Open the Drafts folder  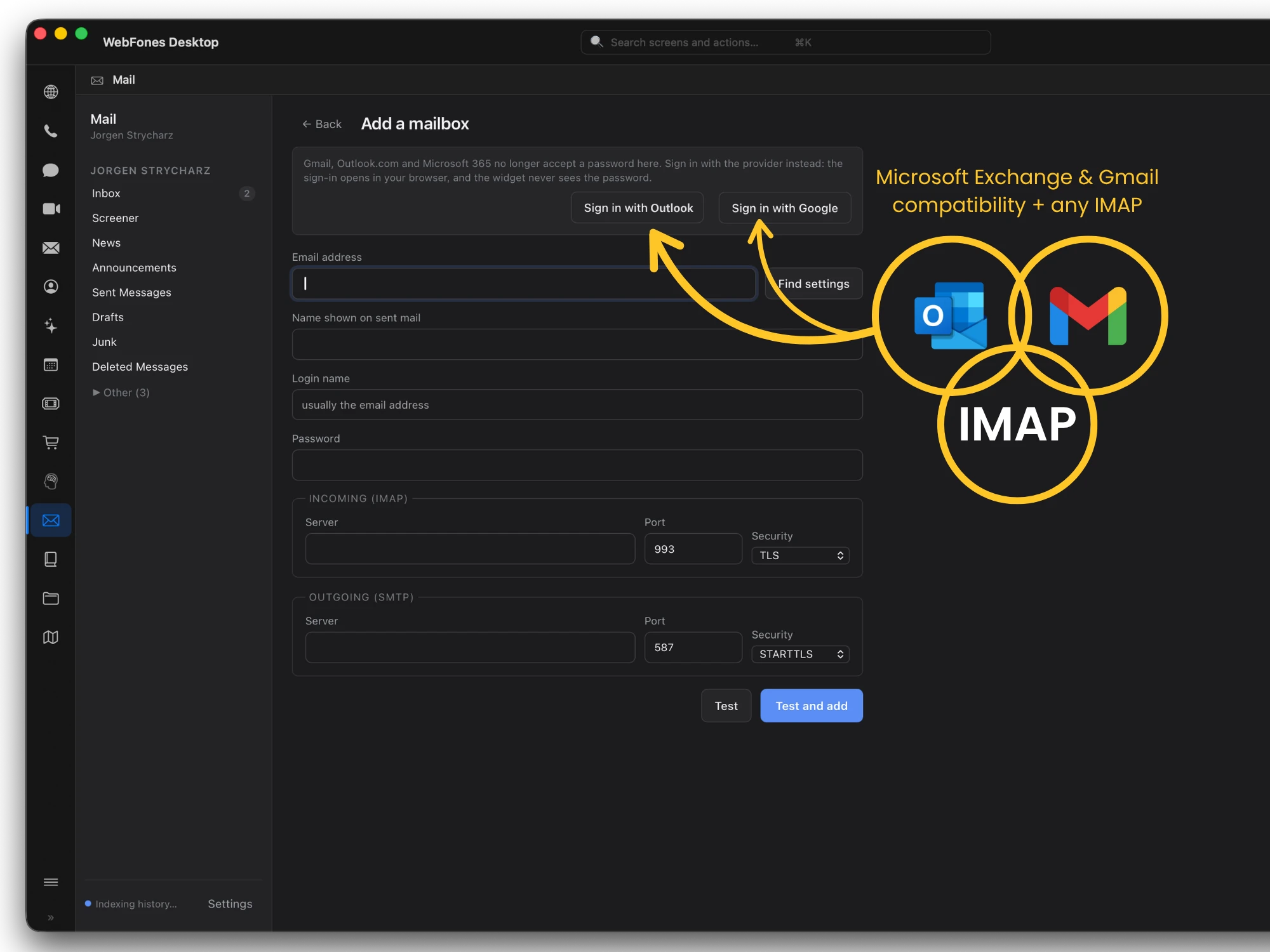point(173,317)
